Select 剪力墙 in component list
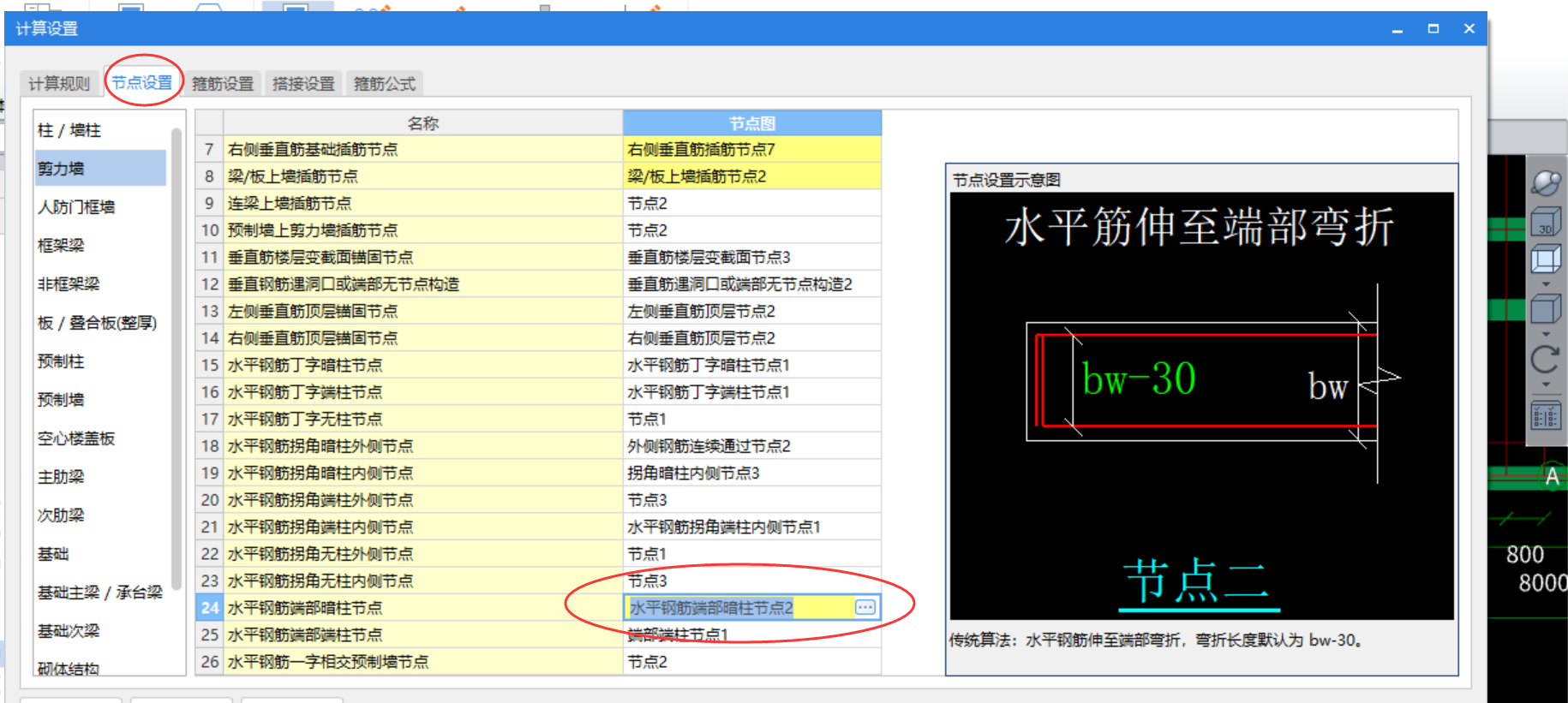1568x703 pixels. 100,169
